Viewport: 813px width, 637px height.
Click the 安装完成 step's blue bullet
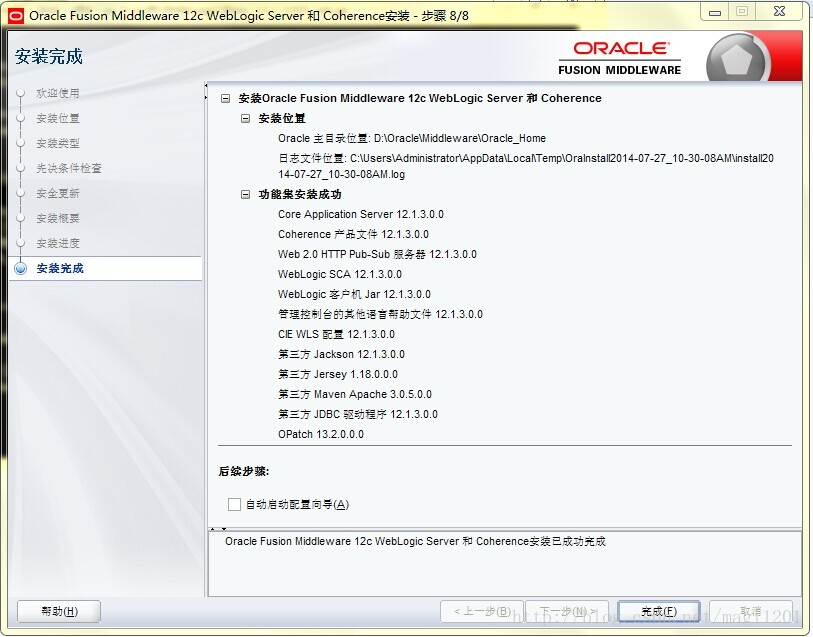[21, 268]
